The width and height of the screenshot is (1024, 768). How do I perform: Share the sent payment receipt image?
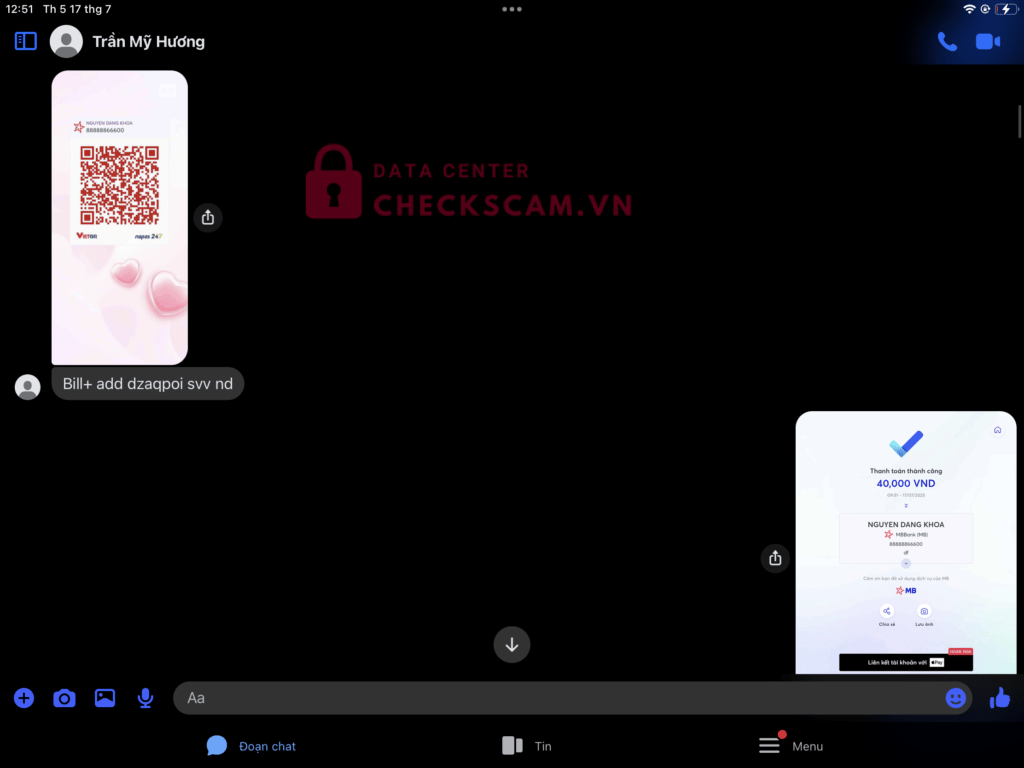click(775, 558)
